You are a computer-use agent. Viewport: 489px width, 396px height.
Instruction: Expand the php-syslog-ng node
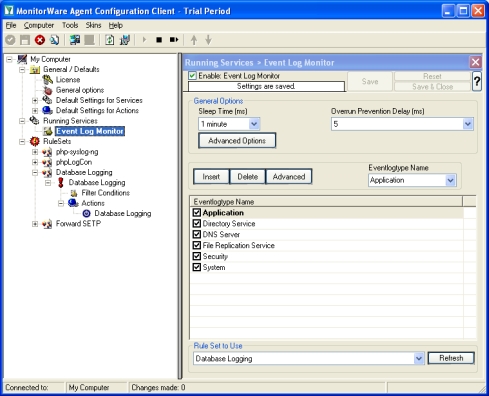[x=35, y=152]
